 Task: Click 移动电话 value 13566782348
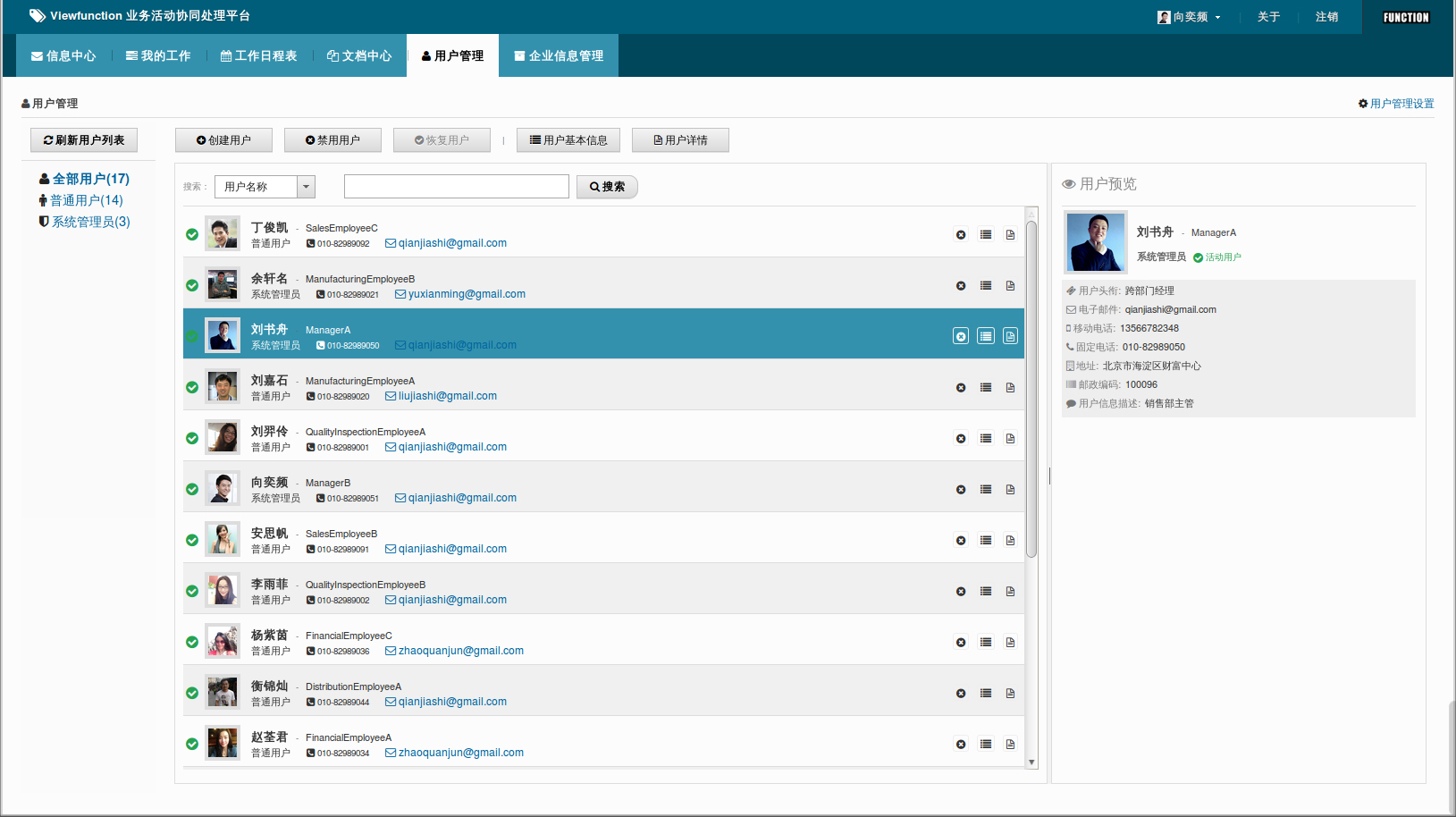1149,328
